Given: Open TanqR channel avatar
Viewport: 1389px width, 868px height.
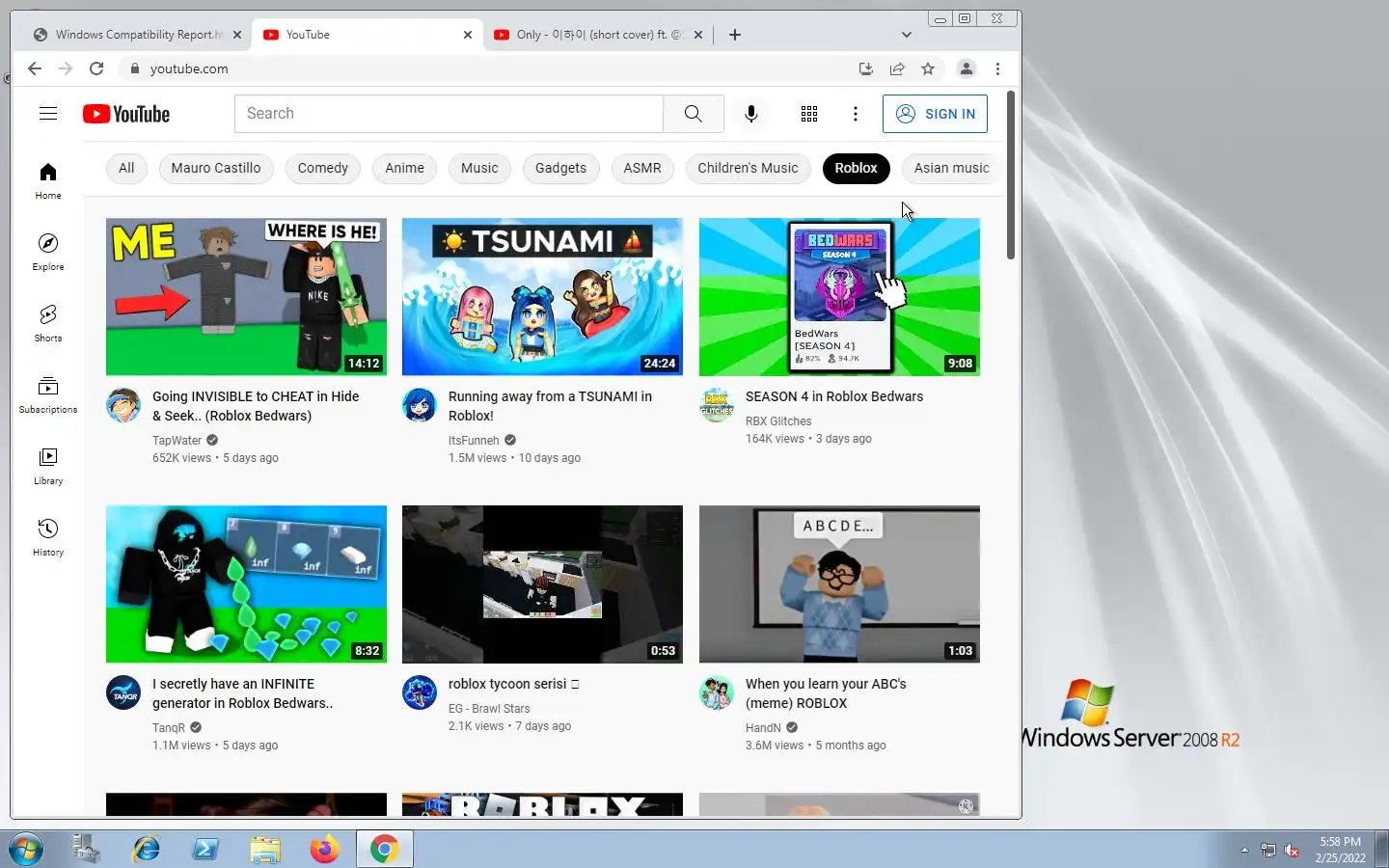Looking at the screenshot, I should tap(123, 692).
